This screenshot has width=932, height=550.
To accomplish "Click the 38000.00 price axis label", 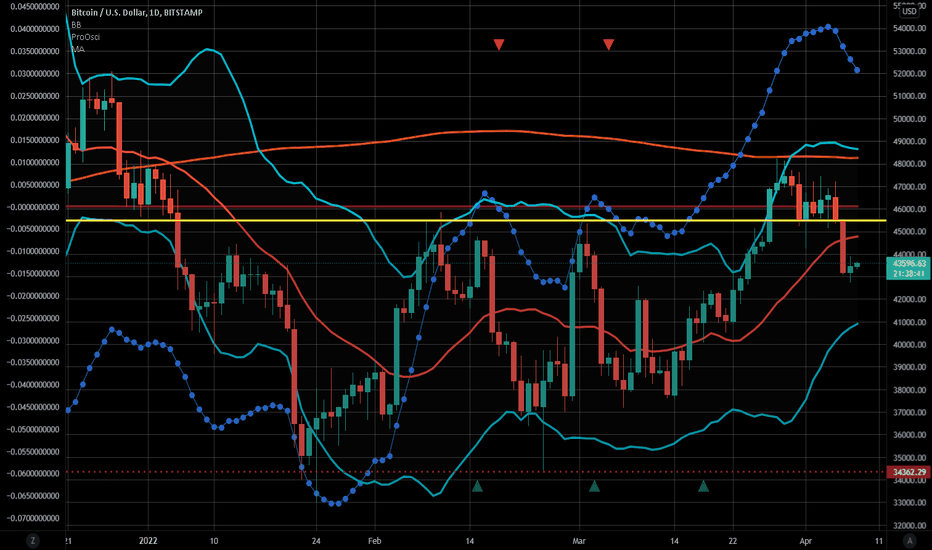I will point(909,390).
